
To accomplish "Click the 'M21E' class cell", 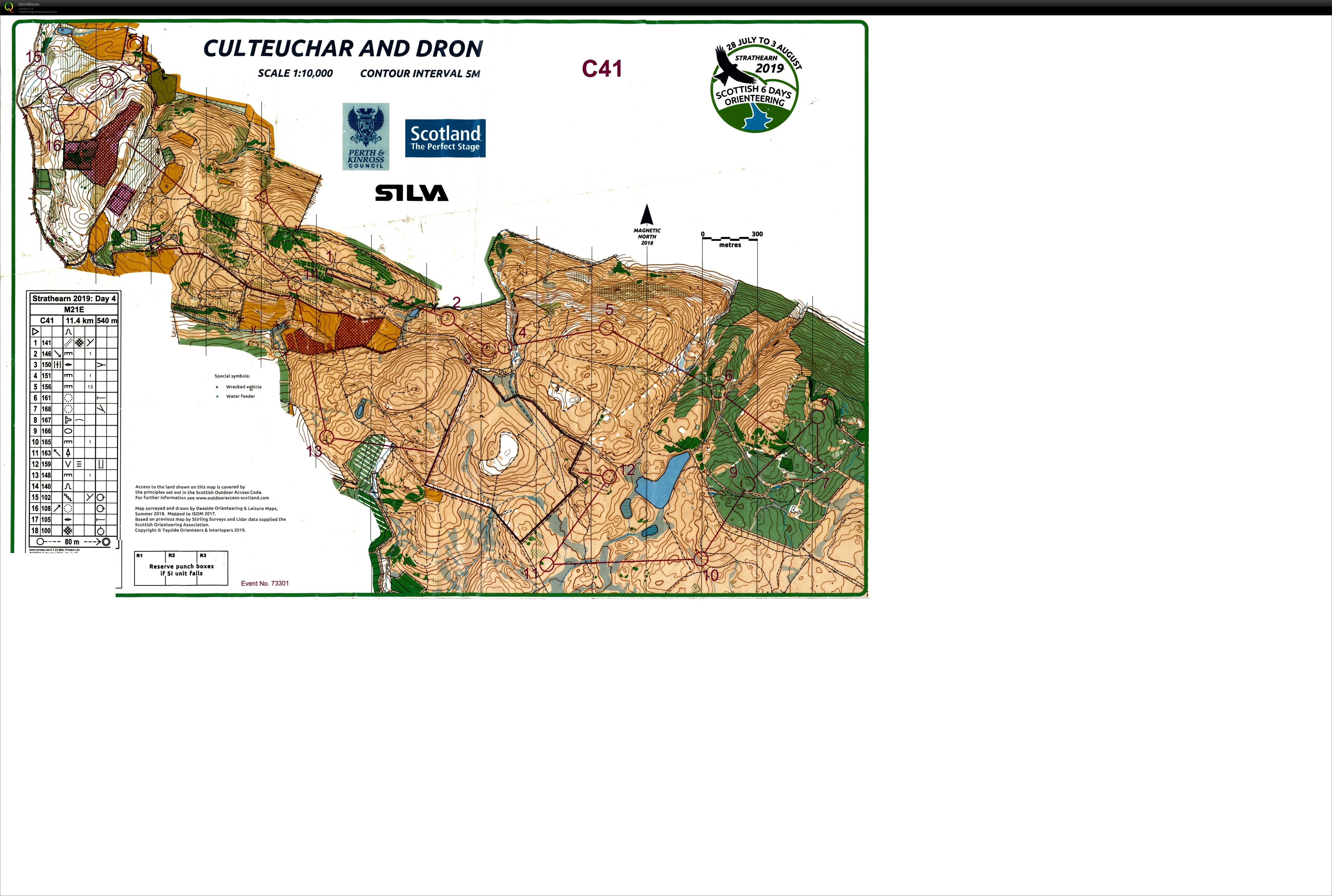I will click(x=74, y=309).
